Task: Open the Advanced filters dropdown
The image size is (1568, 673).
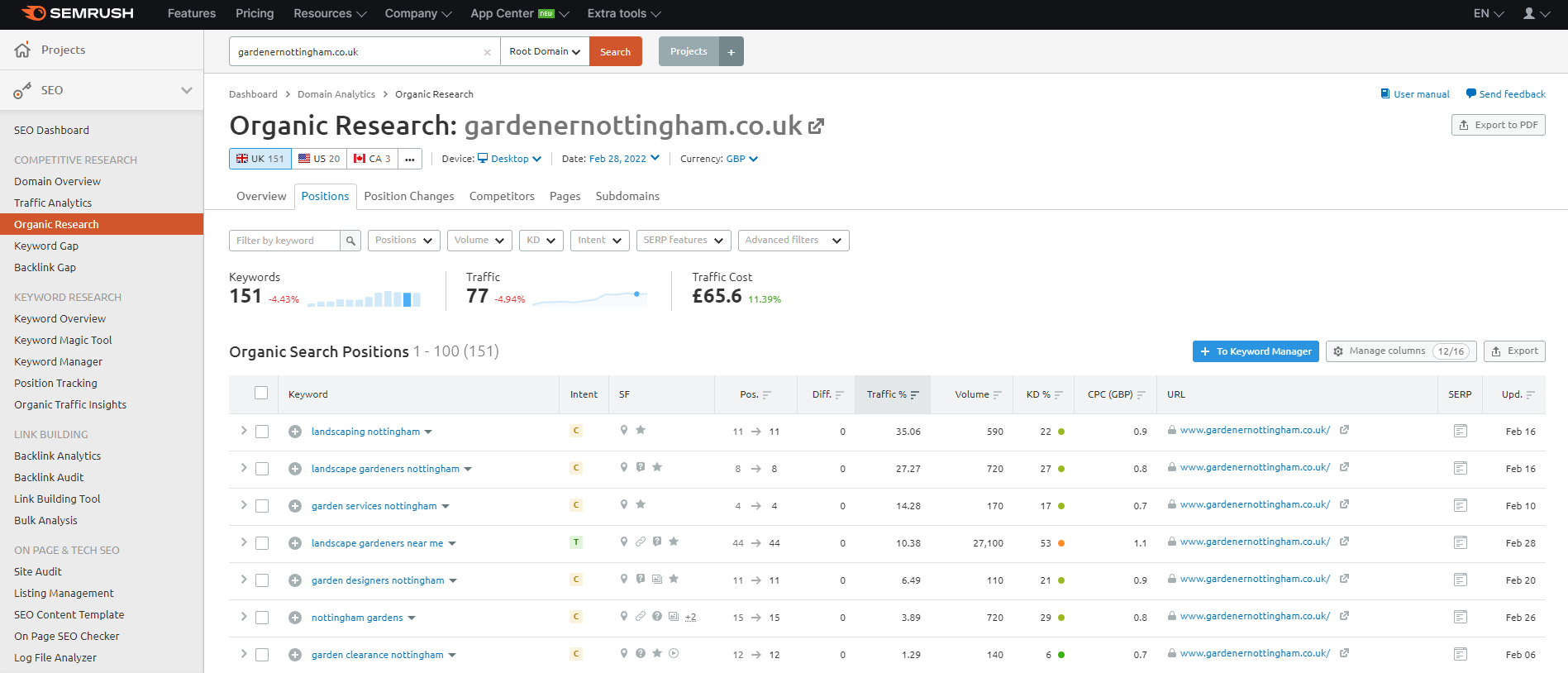Action: point(794,241)
